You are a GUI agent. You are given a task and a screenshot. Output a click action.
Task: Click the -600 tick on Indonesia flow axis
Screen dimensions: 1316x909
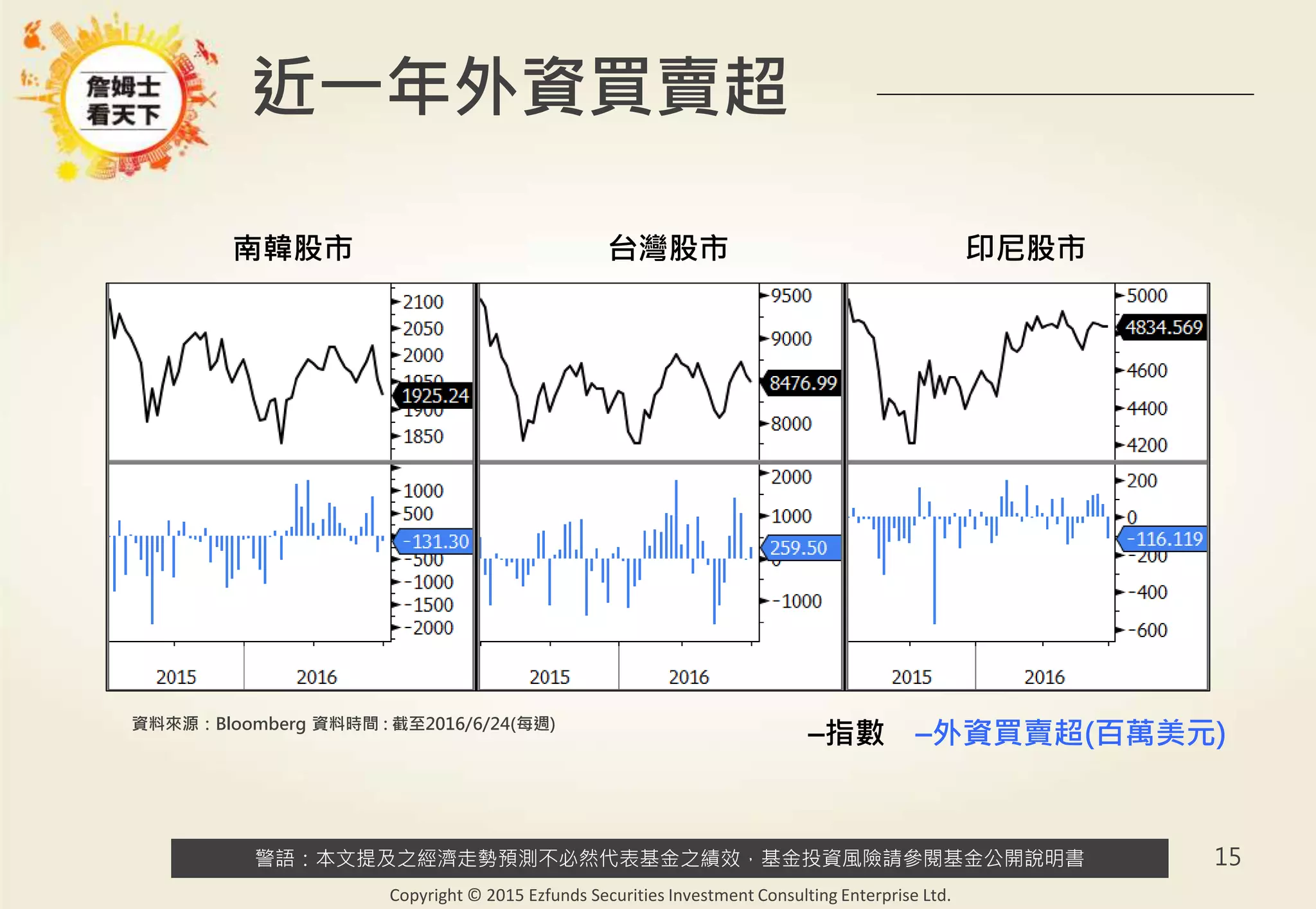(1148, 630)
